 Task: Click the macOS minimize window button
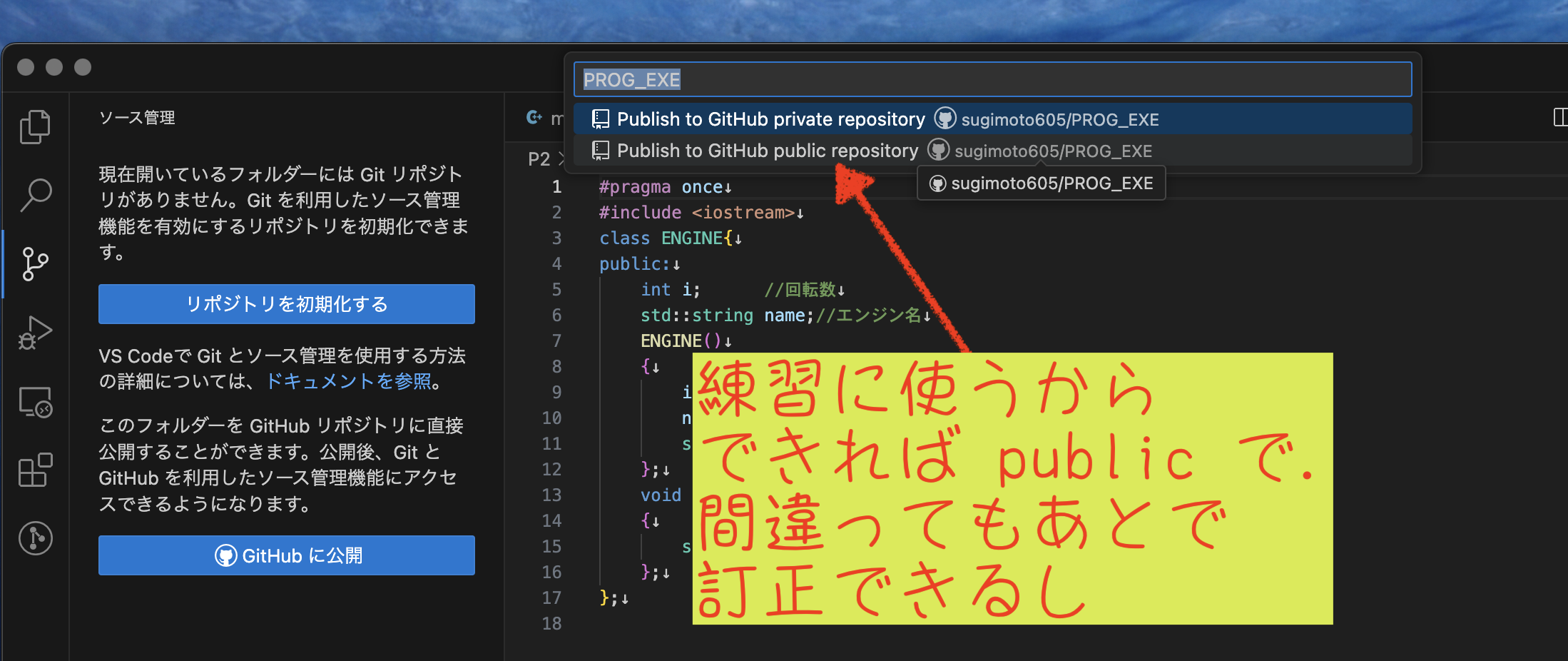pyautogui.click(x=54, y=67)
